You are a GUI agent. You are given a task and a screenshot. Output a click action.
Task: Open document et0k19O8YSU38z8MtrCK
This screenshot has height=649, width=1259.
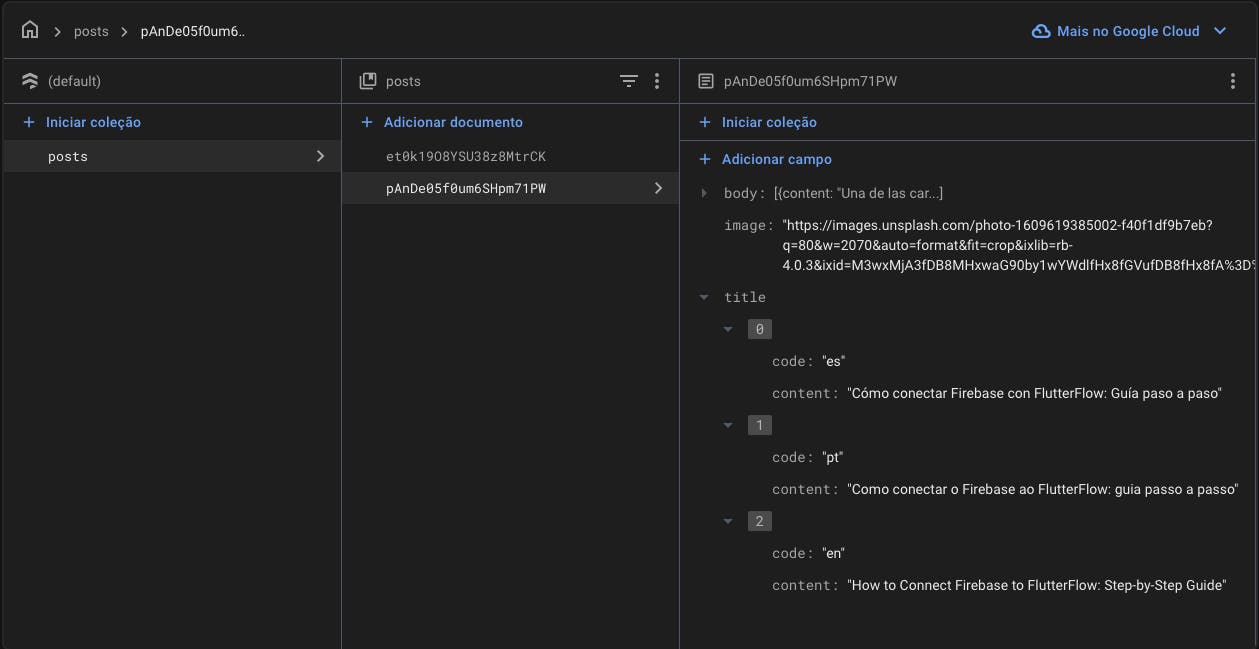pyautogui.click(x=466, y=157)
